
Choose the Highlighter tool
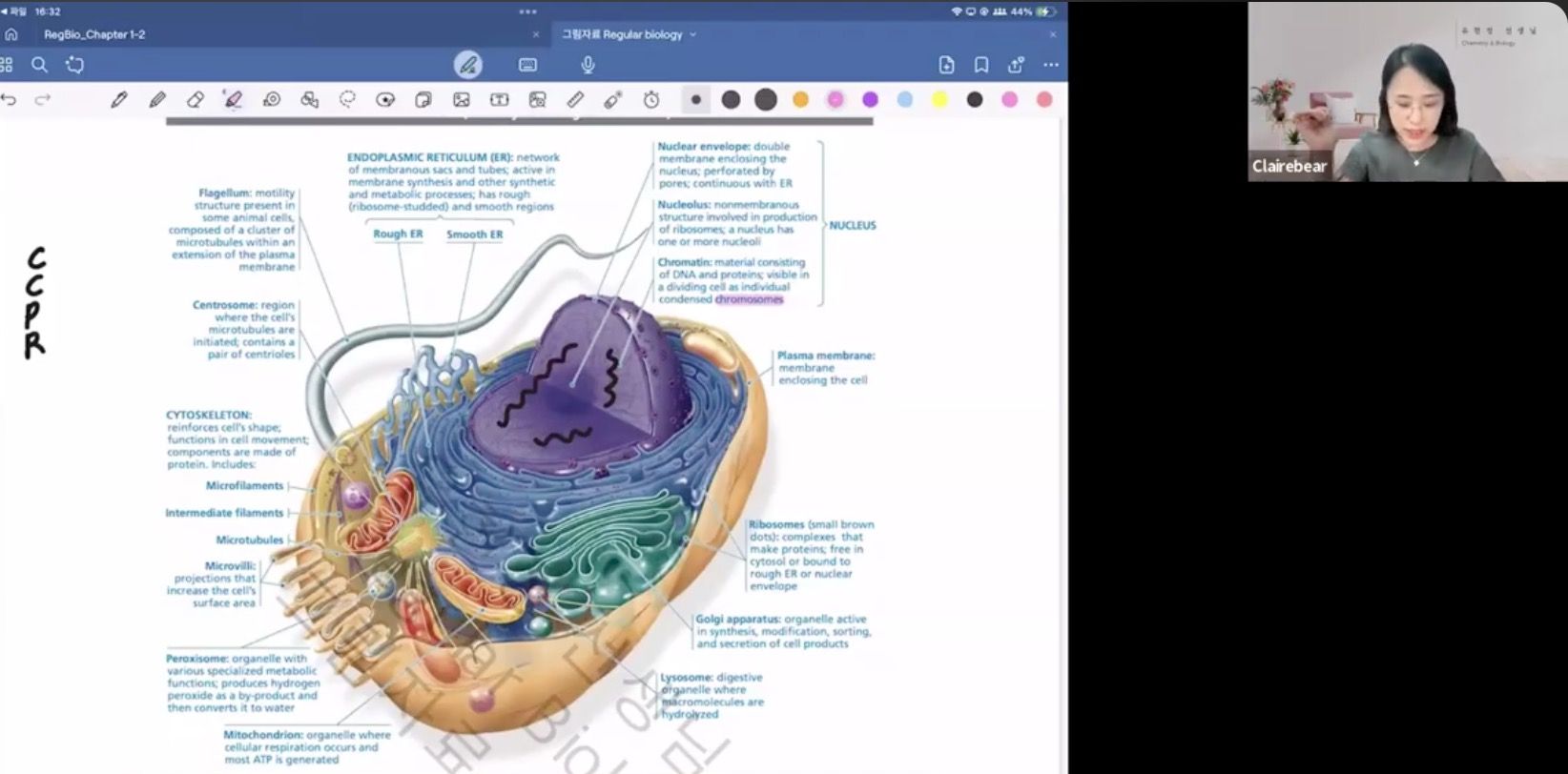coord(233,99)
